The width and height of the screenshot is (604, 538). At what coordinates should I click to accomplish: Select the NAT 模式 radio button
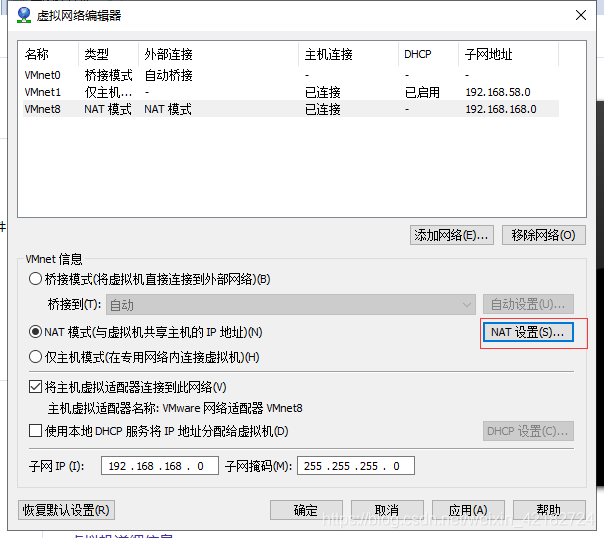pos(35,332)
